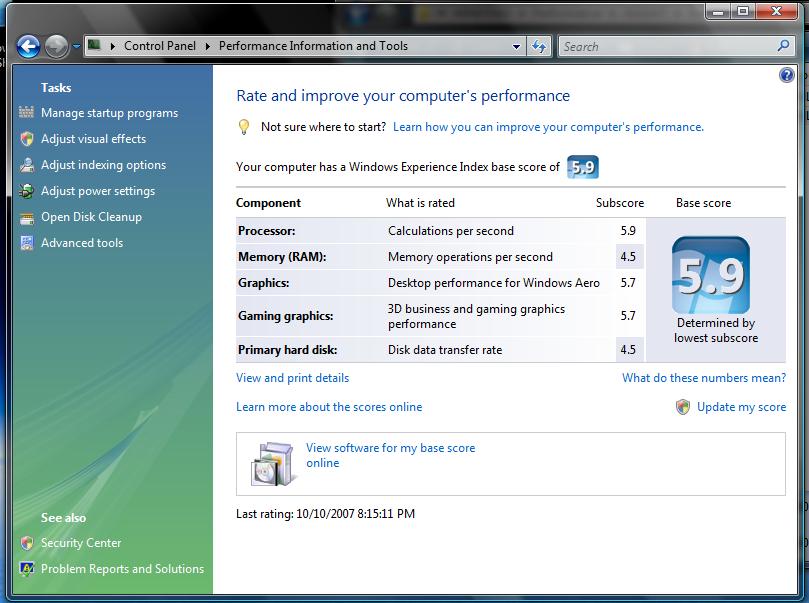
Task: Open What do these numbers mean link
Action: [x=704, y=378]
